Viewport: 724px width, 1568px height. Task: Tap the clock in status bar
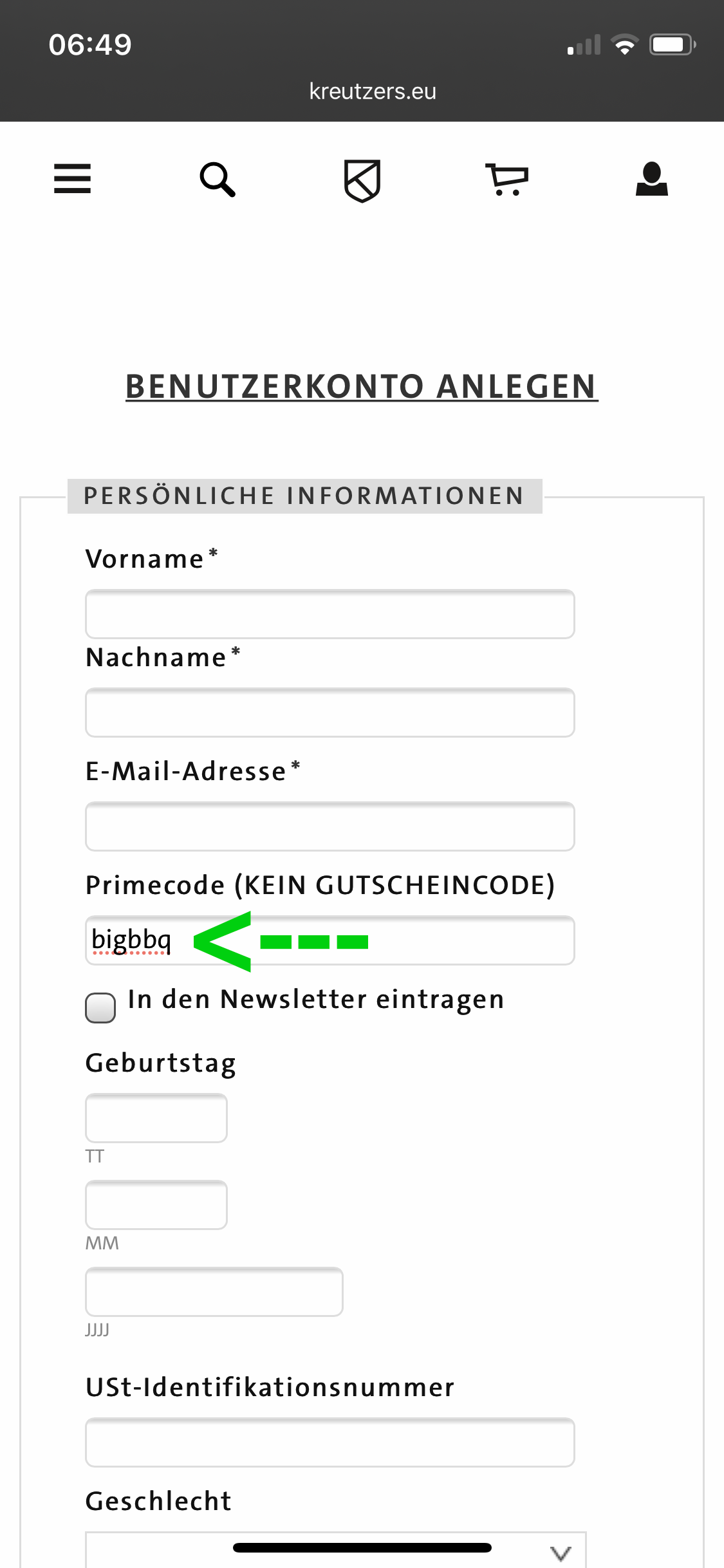tap(90, 44)
